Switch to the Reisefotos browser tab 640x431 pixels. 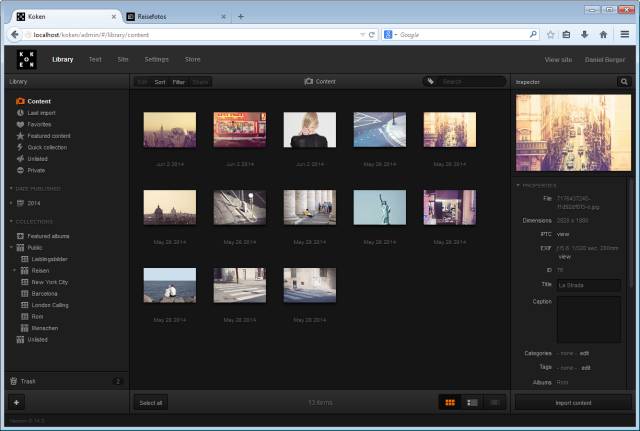coord(176,17)
